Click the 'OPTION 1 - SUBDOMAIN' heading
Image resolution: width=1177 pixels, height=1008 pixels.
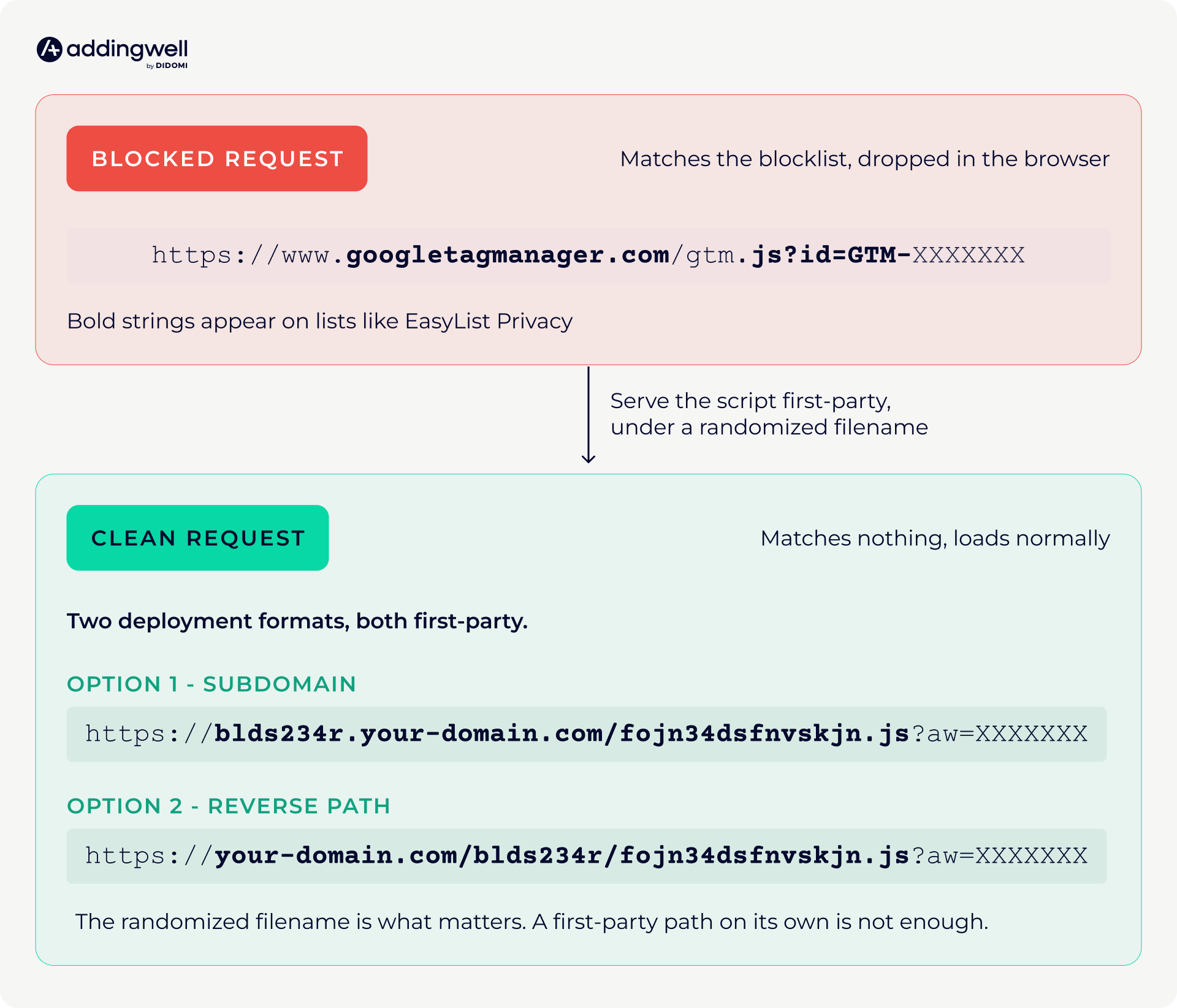pos(211,684)
